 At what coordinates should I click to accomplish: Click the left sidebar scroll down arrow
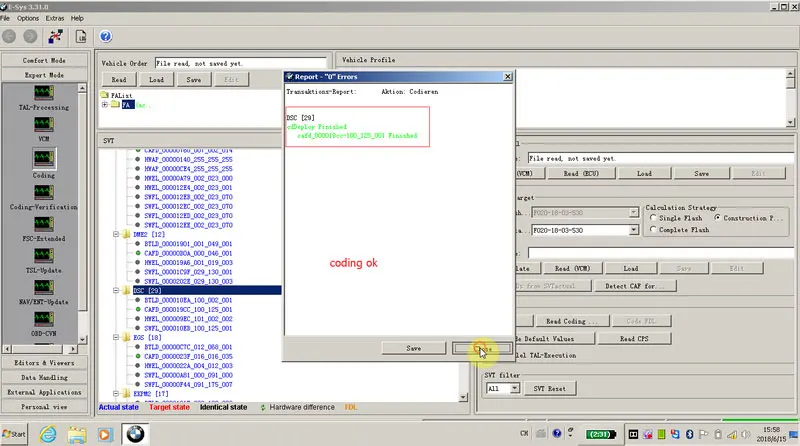coord(82,339)
